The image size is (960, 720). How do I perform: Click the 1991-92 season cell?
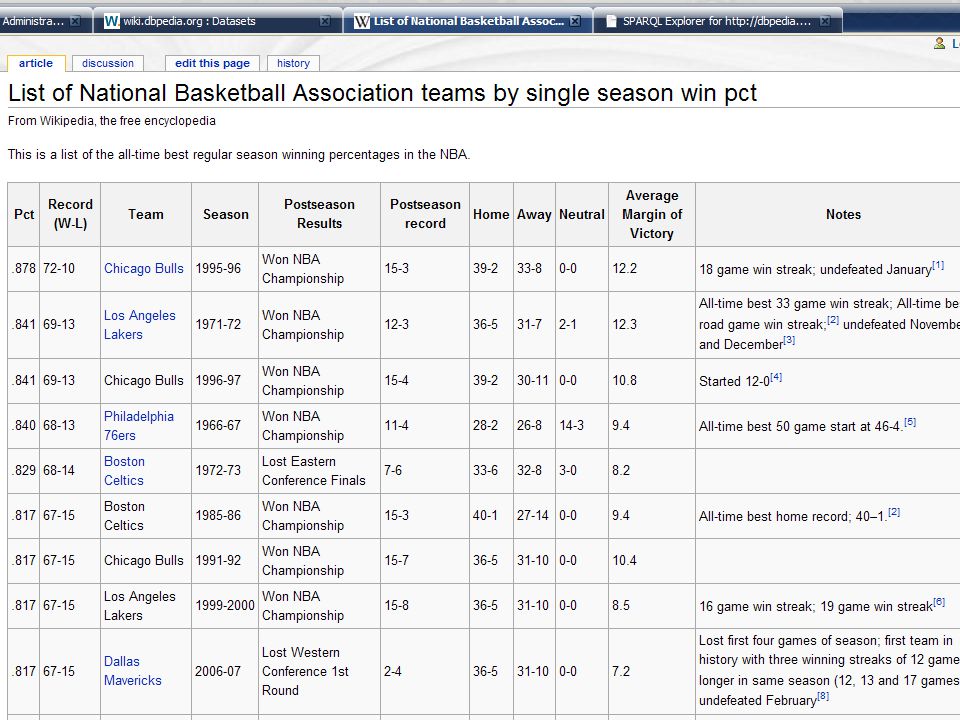[x=225, y=560]
